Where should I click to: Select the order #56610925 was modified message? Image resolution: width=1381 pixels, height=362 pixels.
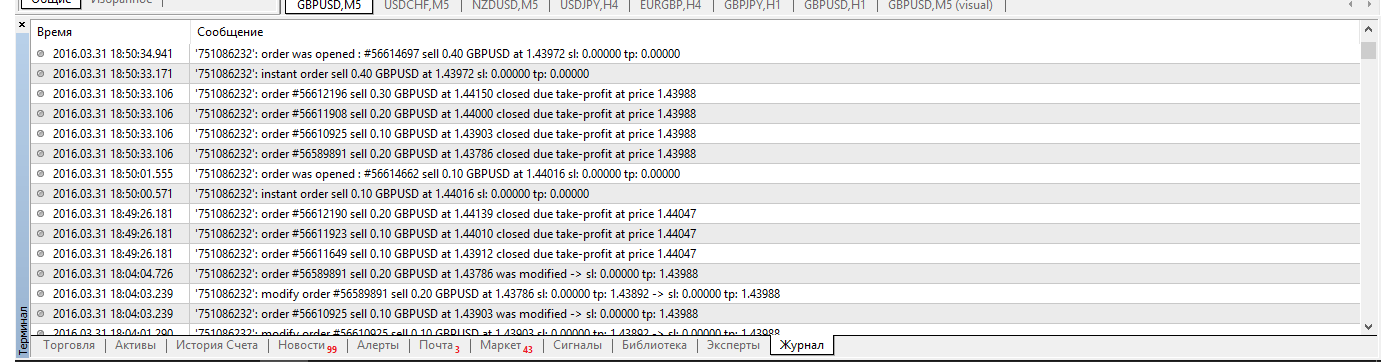click(x=447, y=314)
